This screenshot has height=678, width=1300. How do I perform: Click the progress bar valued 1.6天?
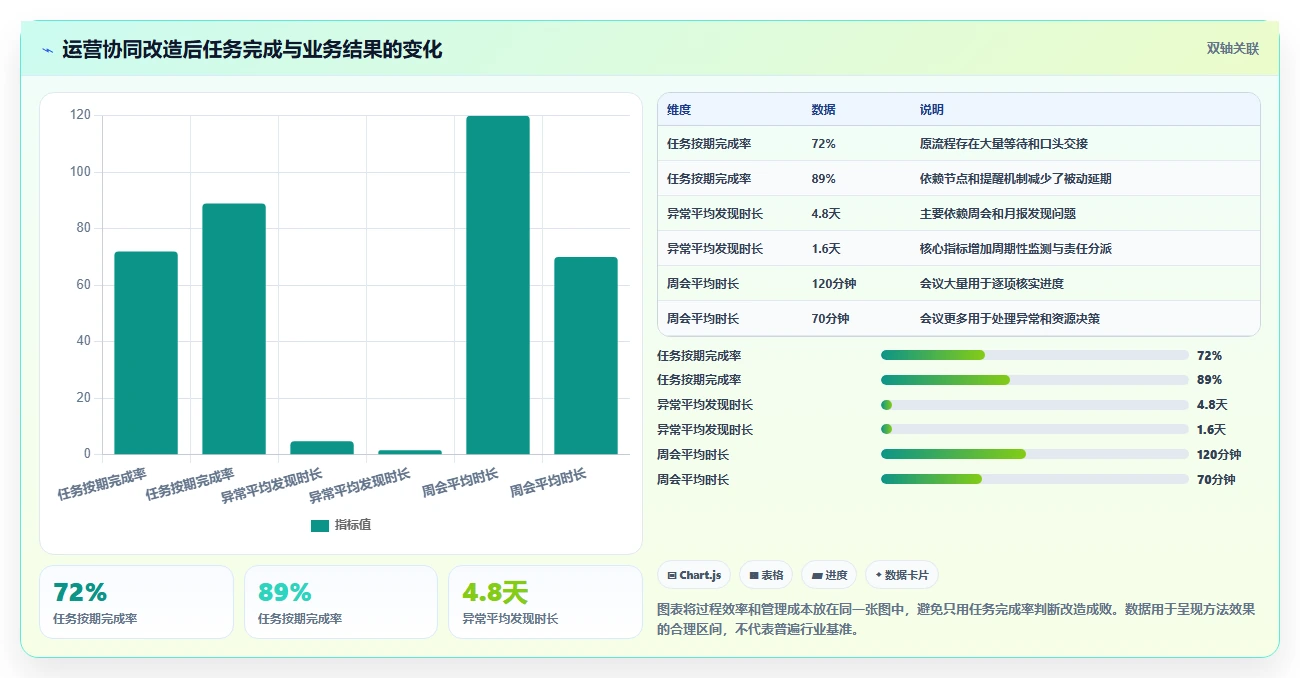click(1035, 429)
